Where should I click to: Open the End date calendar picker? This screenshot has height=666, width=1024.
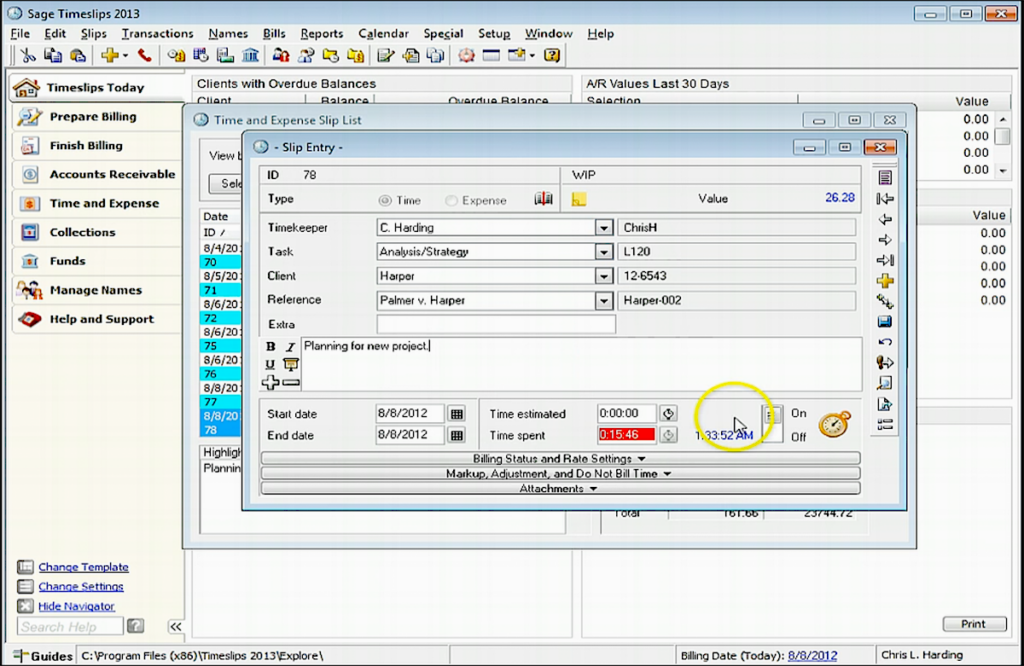click(x=456, y=435)
